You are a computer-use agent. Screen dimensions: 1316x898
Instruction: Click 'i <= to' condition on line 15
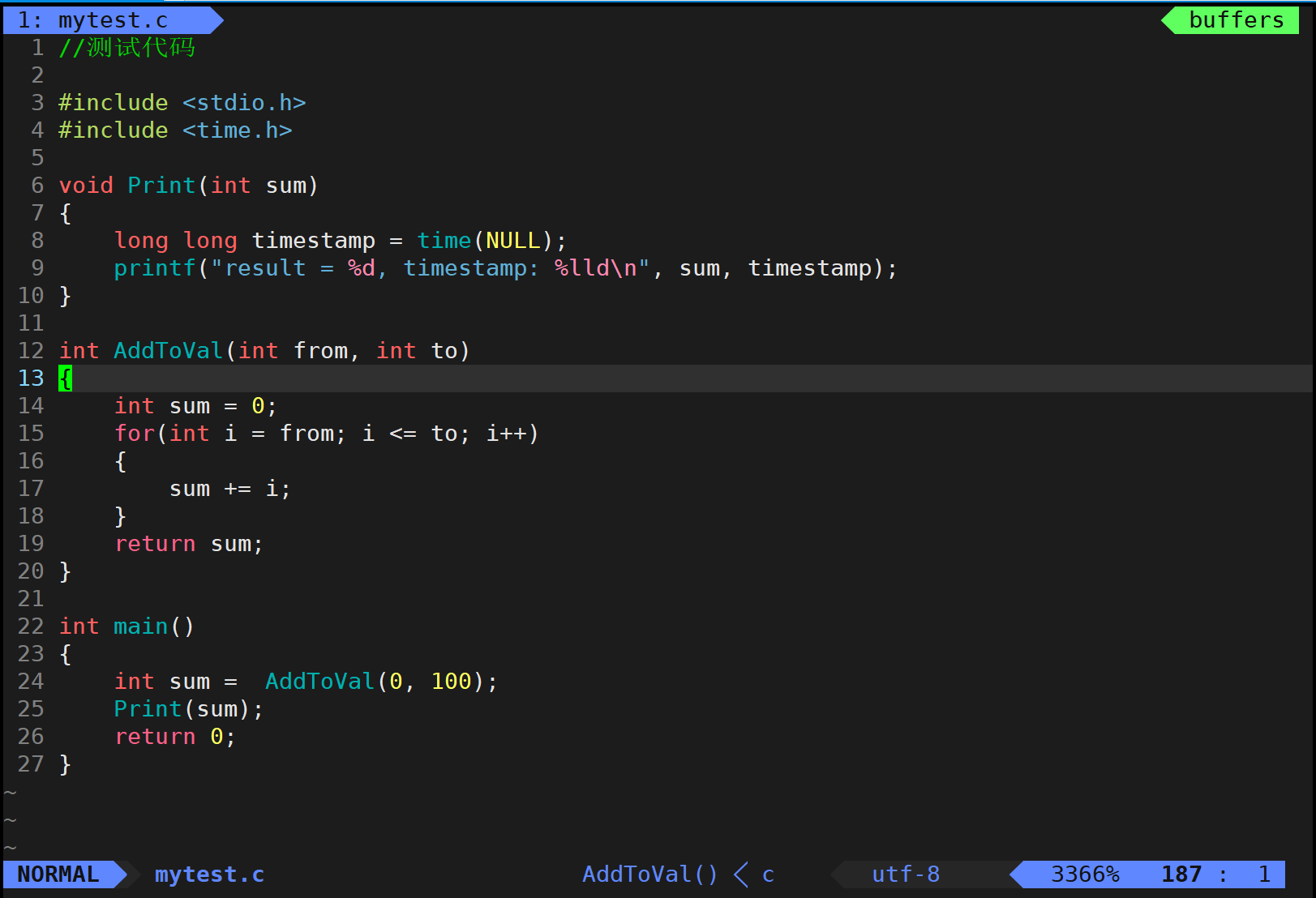pos(409,434)
